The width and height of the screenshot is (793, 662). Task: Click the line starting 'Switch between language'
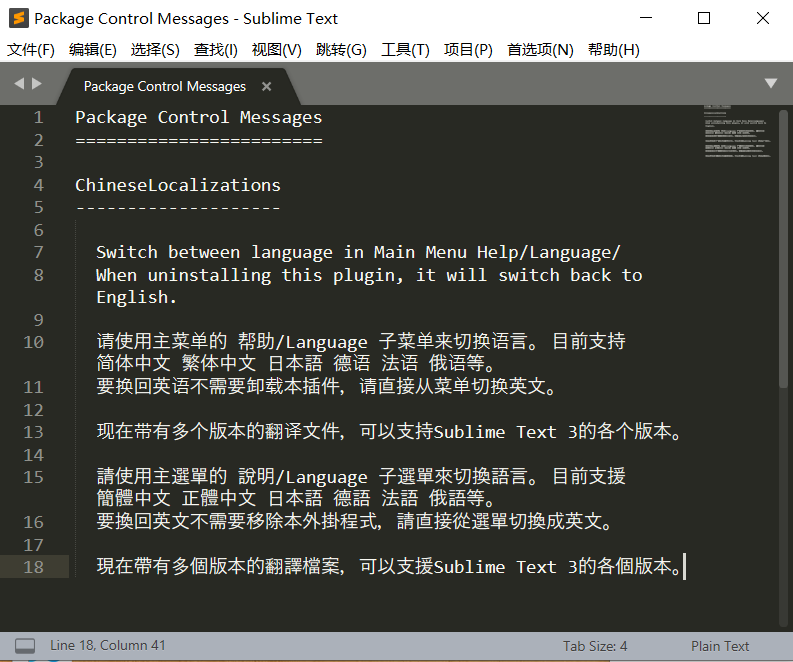pyautogui.click(x=358, y=252)
